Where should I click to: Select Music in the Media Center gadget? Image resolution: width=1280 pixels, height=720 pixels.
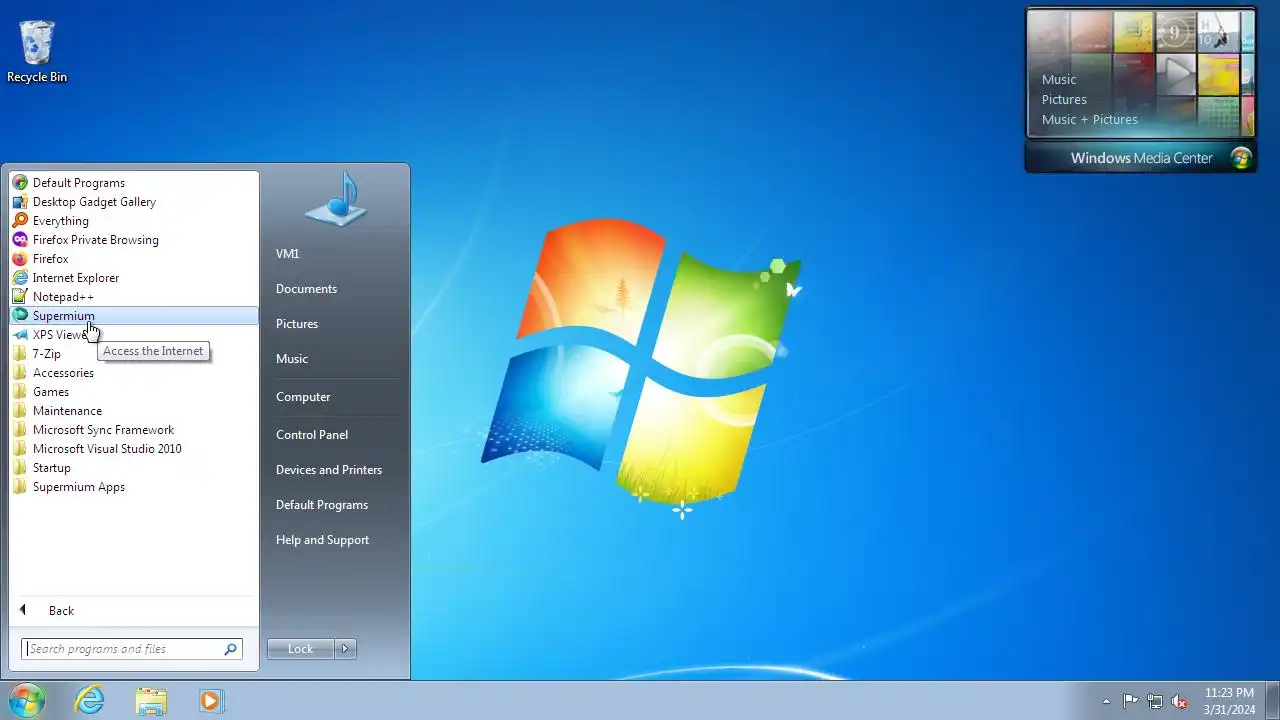point(1059,80)
